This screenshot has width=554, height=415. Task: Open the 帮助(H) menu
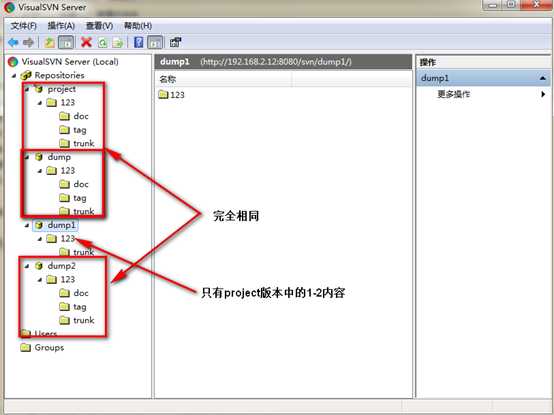click(138, 26)
